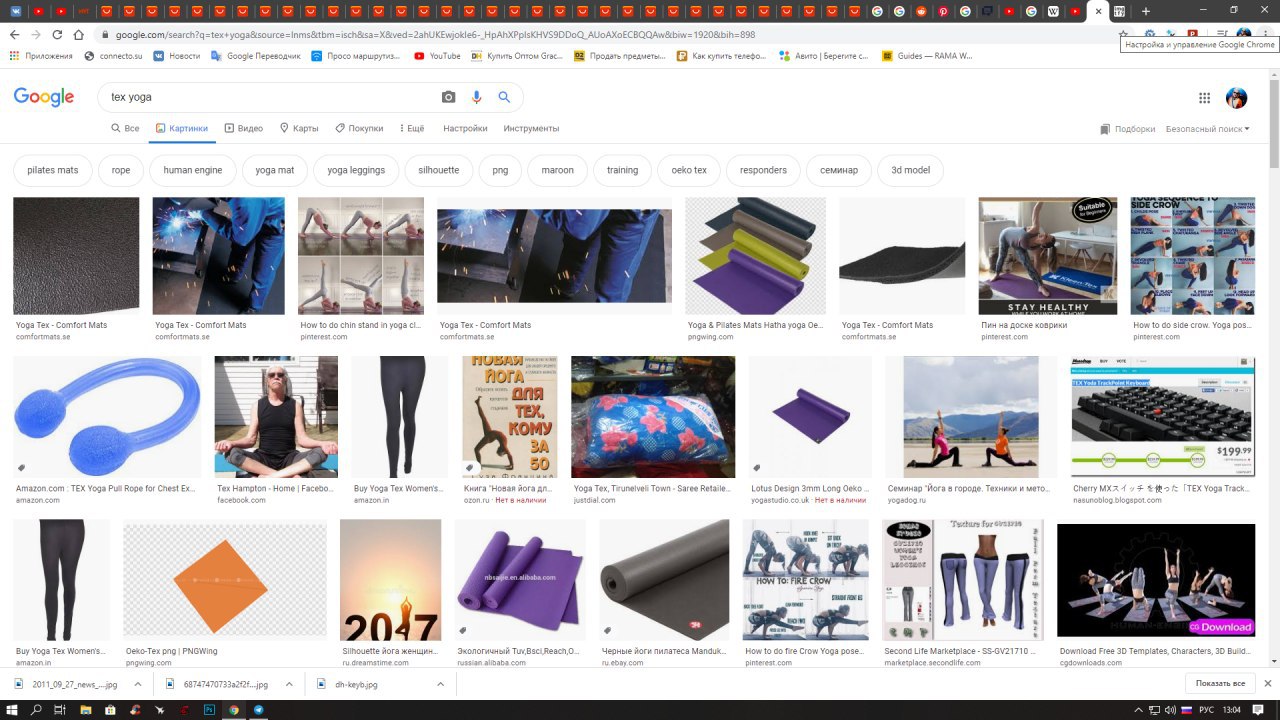Open File Explorer from the taskbar
The height and width of the screenshot is (720, 1280).
85,710
